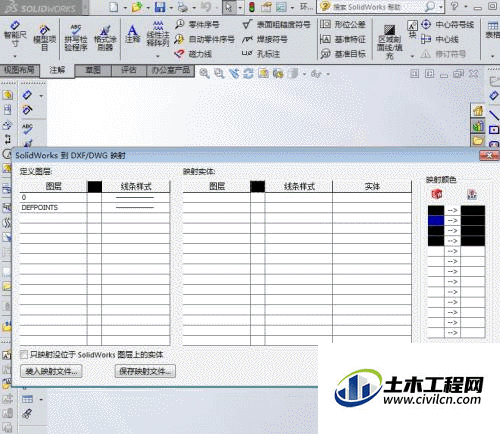Click the Model Items (模型项目) ribbon icon
Viewport: 500px width, 434px height.
[44, 38]
